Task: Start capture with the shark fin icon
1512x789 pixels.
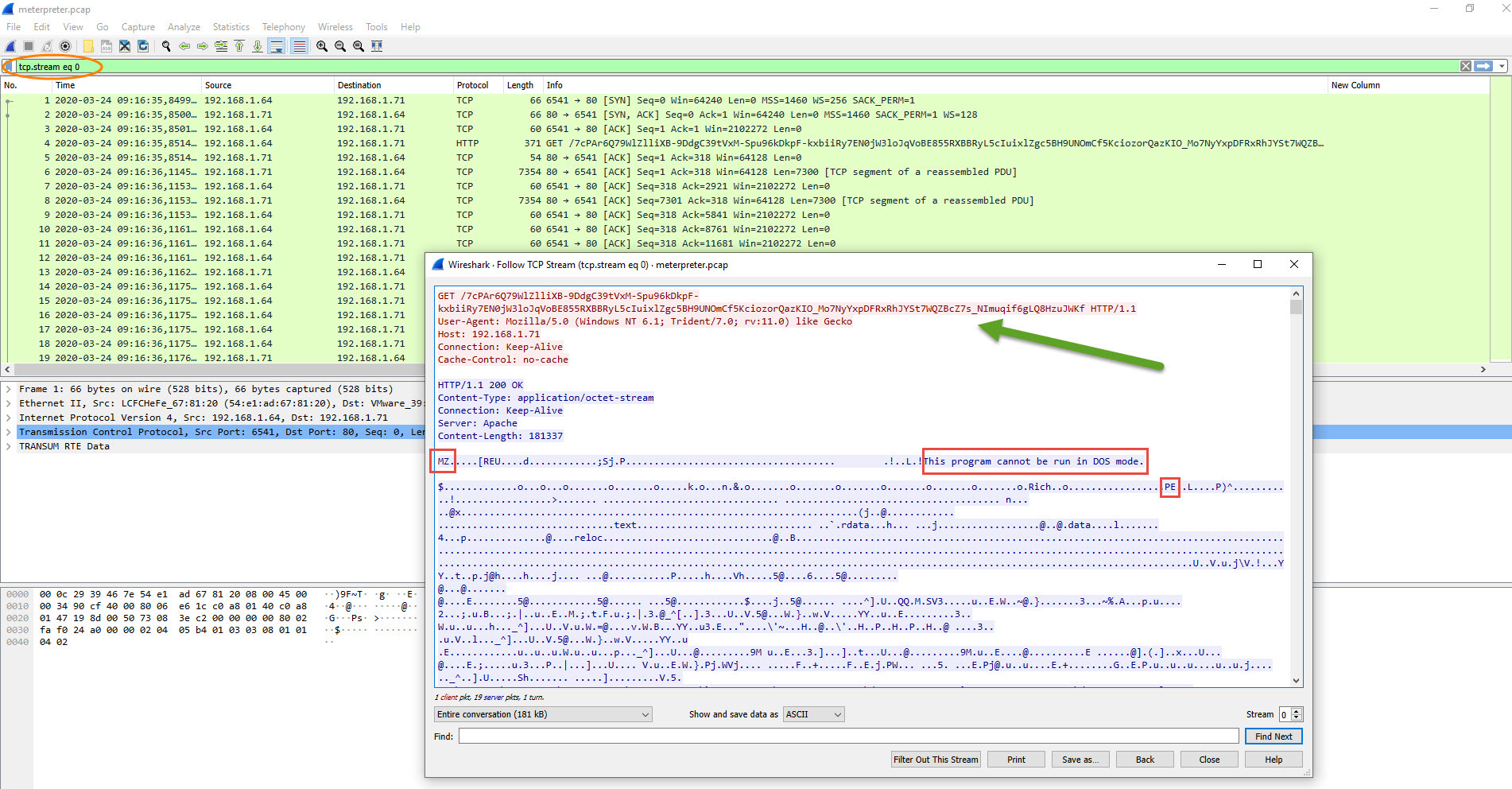Action: (x=10, y=46)
